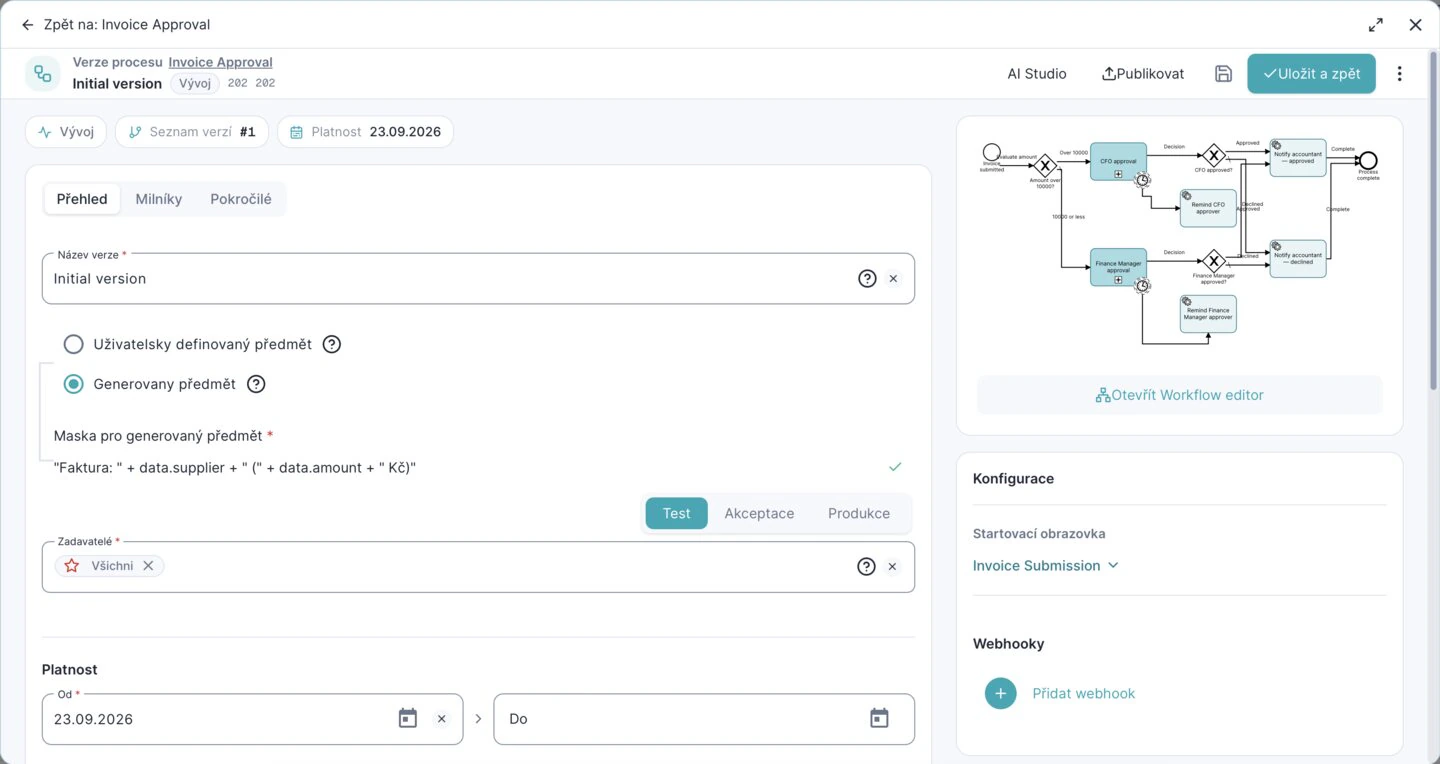
Task: Click the back arrow to Invoice Approval
Action: point(27,25)
